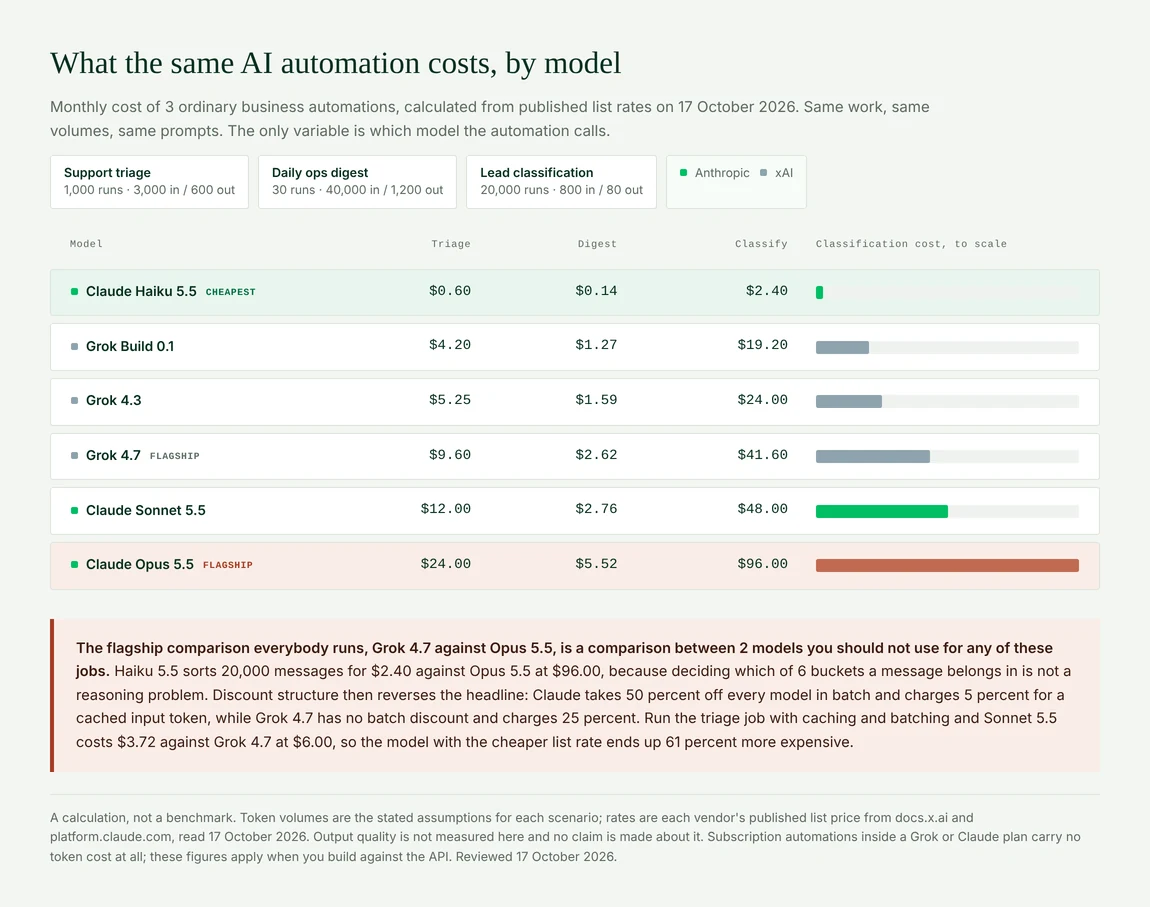This screenshot has width=1150, height=907.
Task: Click the 'A calculation, not a benchmark' footnote
Action: (x=565, y=837)
